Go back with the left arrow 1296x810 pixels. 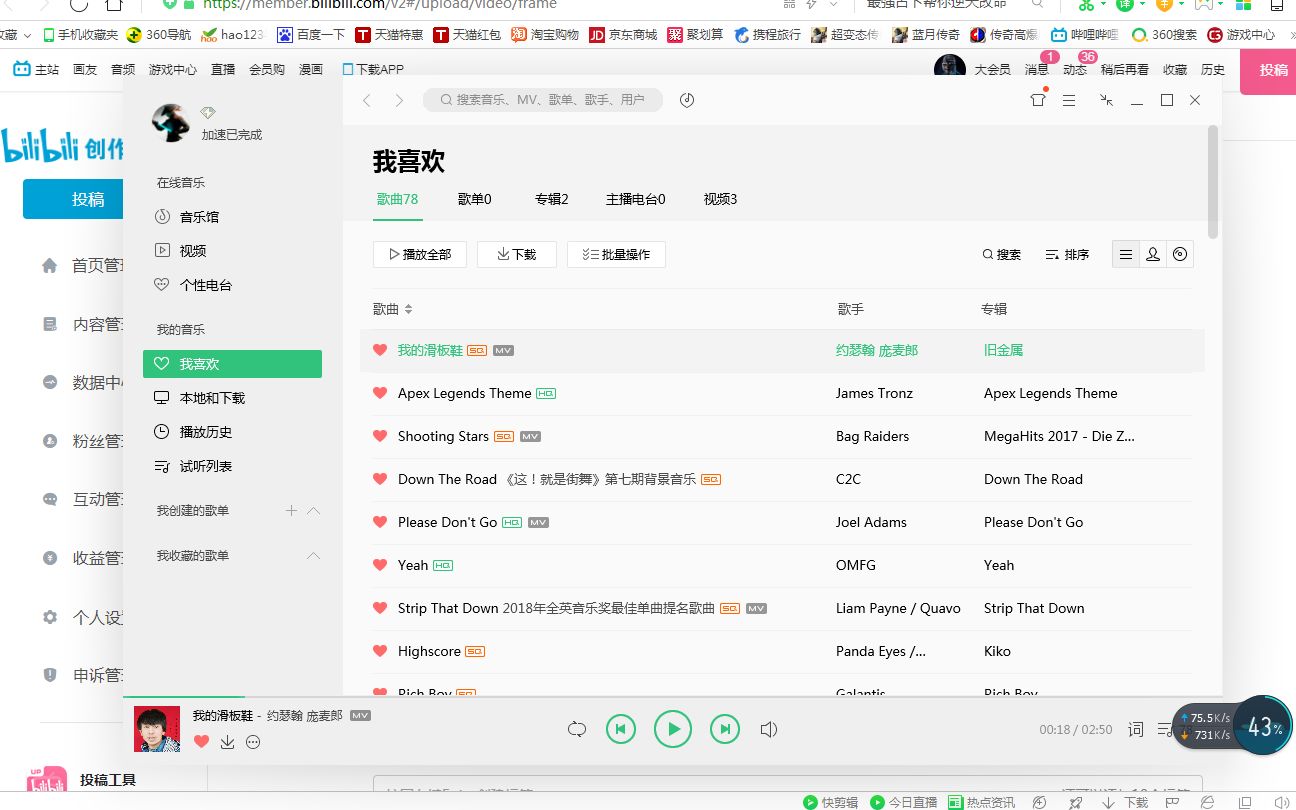tap(367, 100)
